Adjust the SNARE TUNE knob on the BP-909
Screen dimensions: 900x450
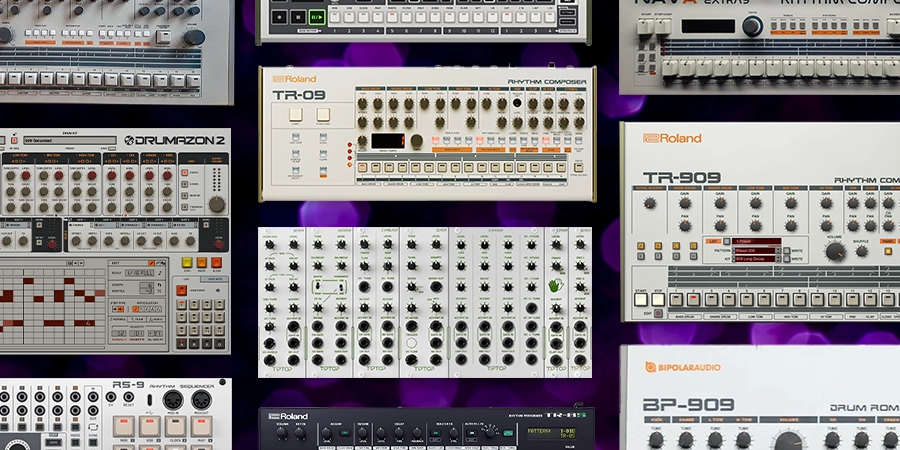(685, 440)
